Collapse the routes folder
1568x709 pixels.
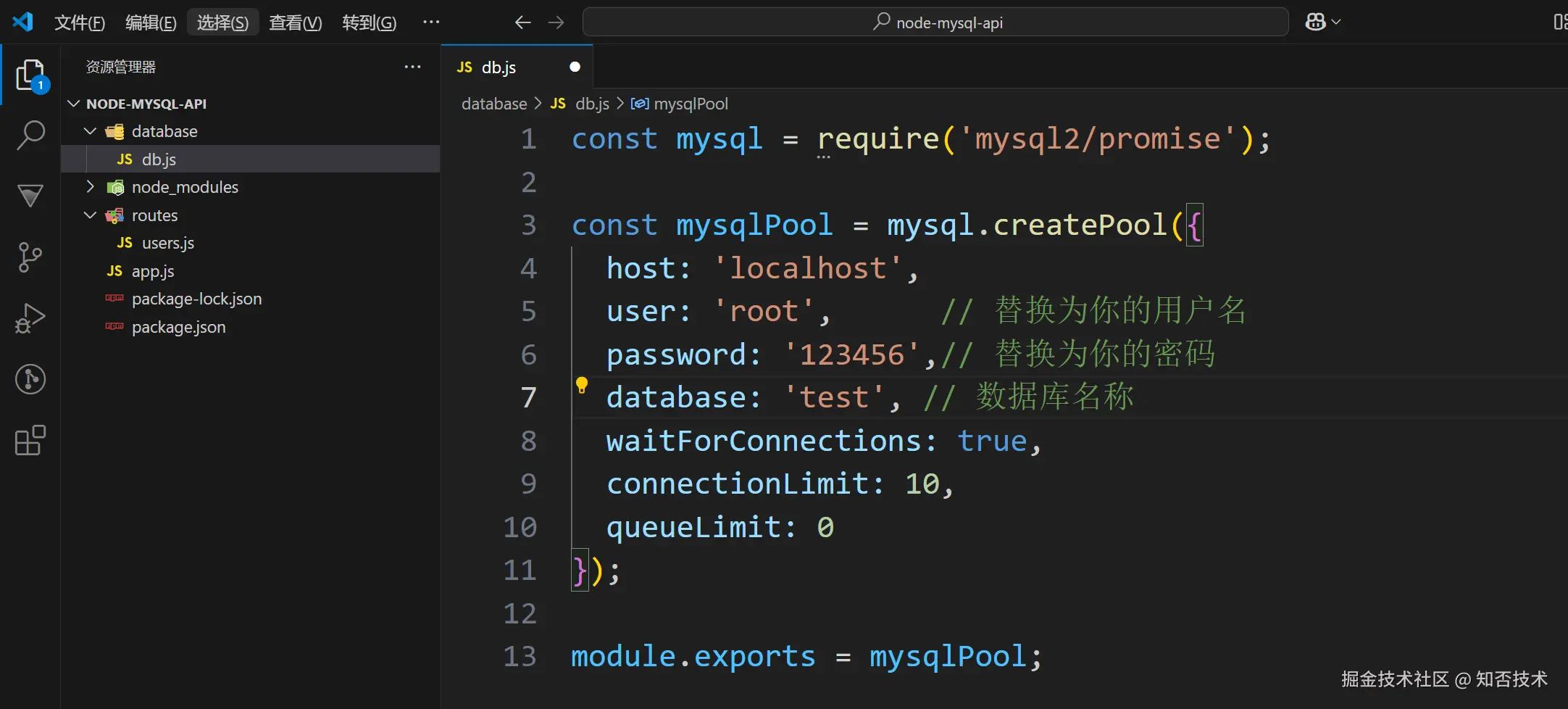click(x=91, y=215)
